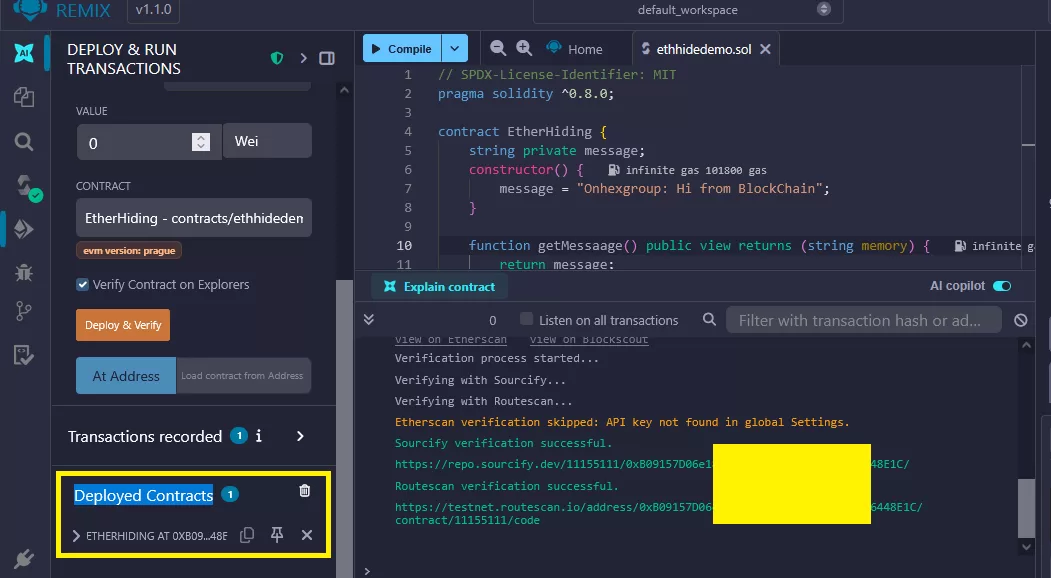This screenshot has width=1051, height=578.
Task: Open the Compile button dropdown arrow
Action: [455, 48]
